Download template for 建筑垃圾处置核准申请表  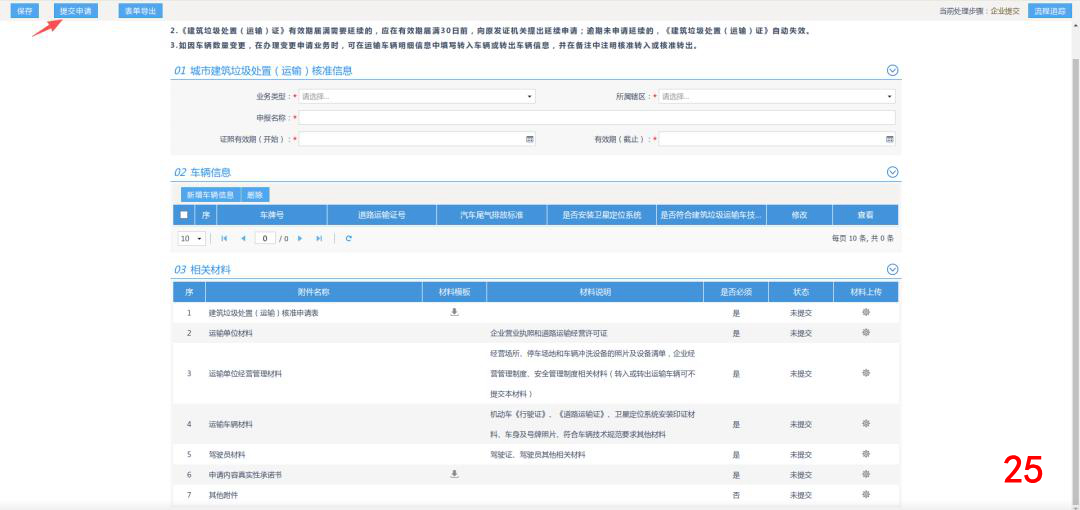point(454,312)
